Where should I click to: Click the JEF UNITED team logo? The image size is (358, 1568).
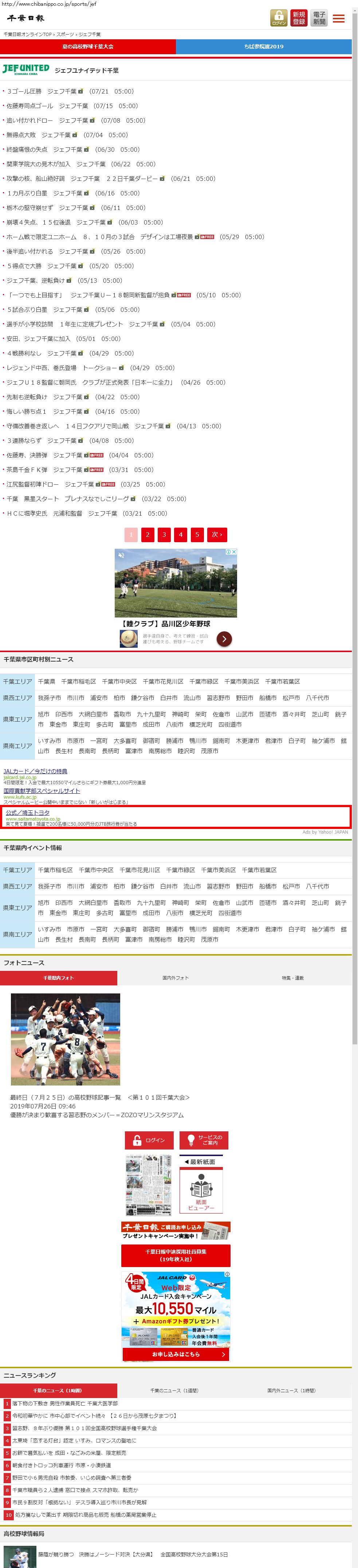pos(25,70)
